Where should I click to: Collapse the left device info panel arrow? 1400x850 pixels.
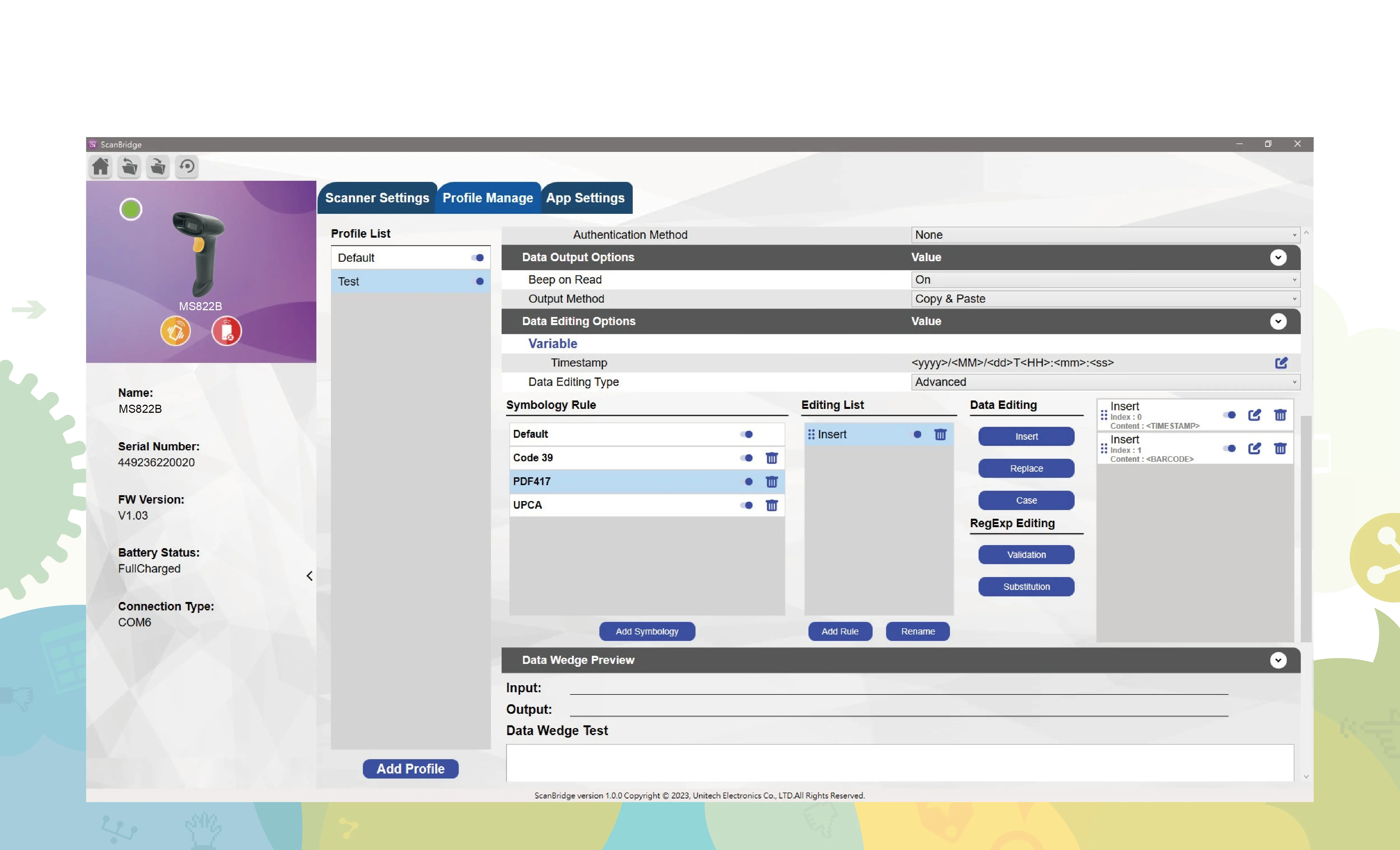click(309, 576)
